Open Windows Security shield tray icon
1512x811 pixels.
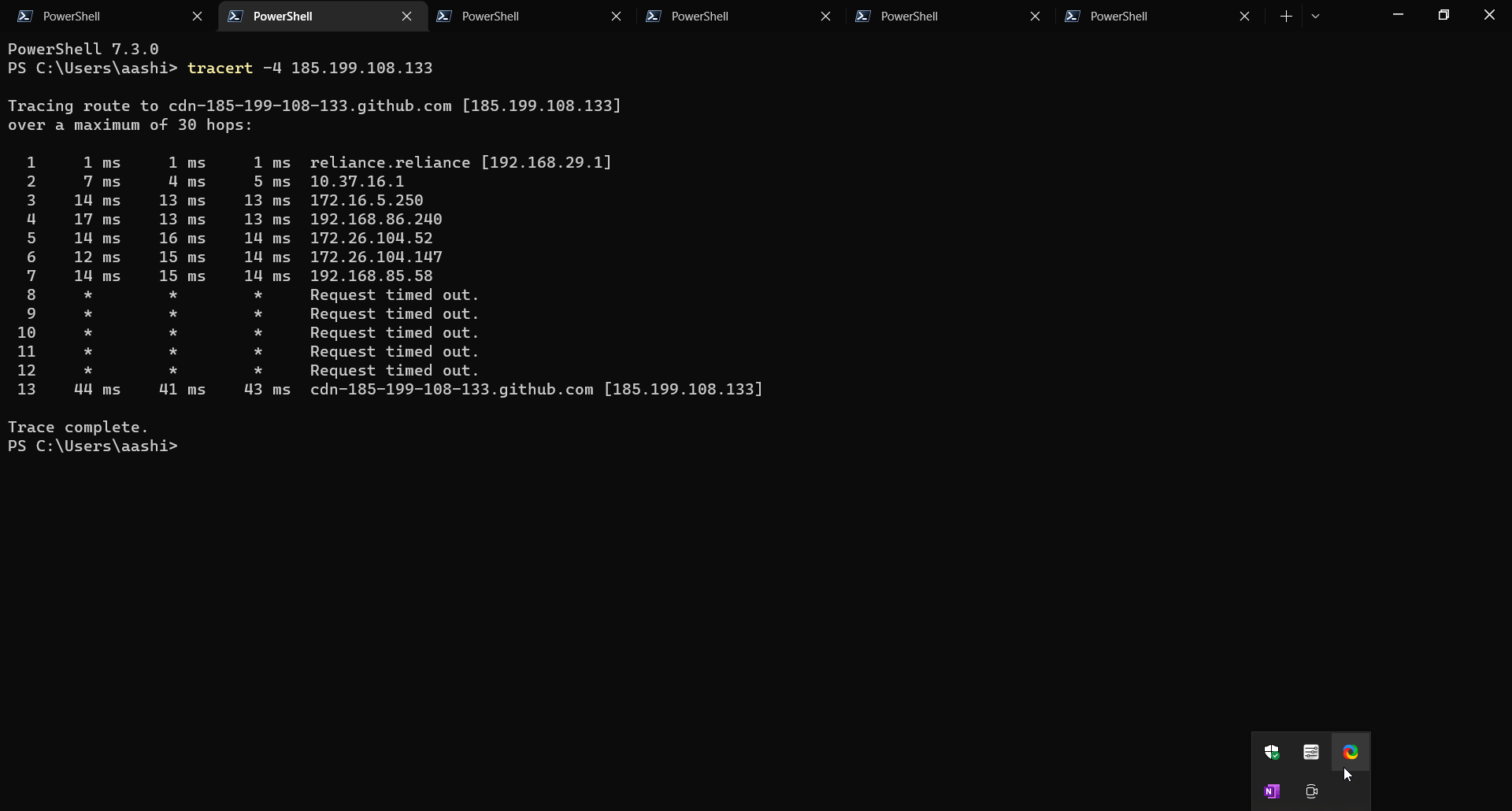(x=1272, y=753)
